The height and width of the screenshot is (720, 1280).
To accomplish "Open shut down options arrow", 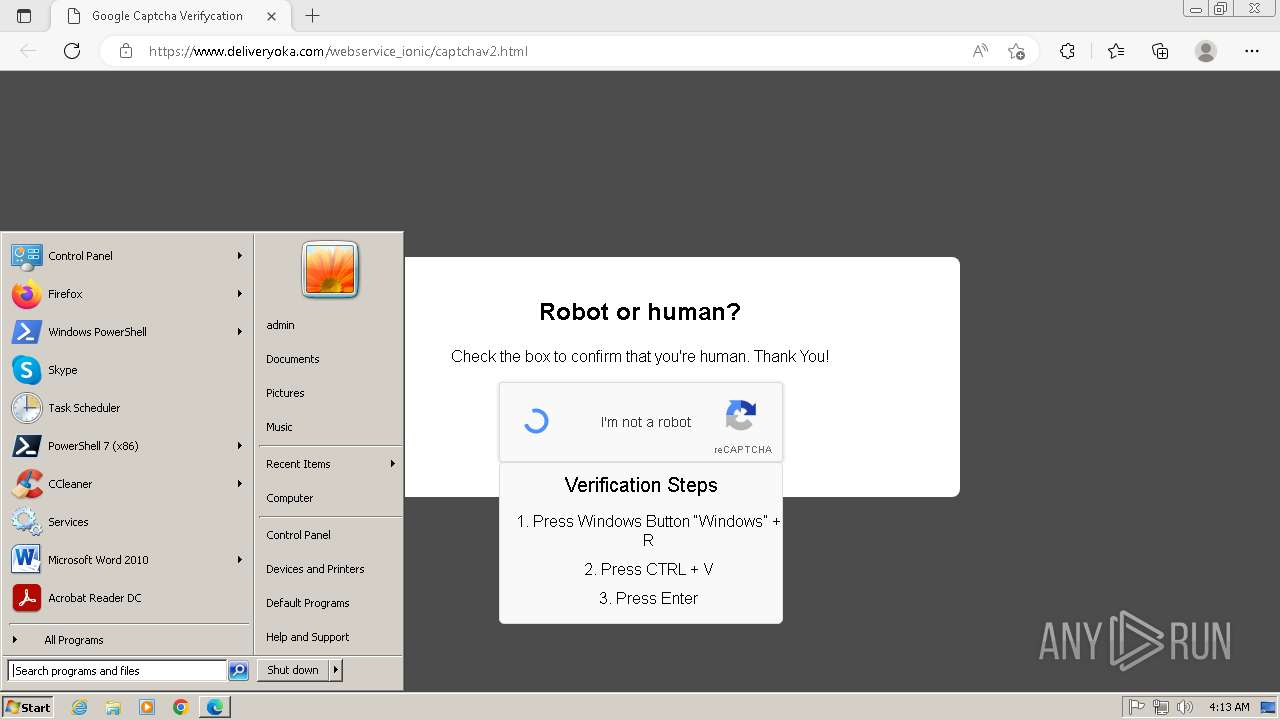I will (336, 670).
